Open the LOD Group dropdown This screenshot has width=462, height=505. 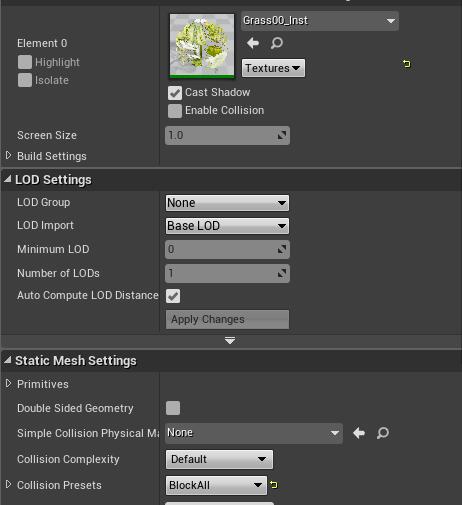coord(227,203)
